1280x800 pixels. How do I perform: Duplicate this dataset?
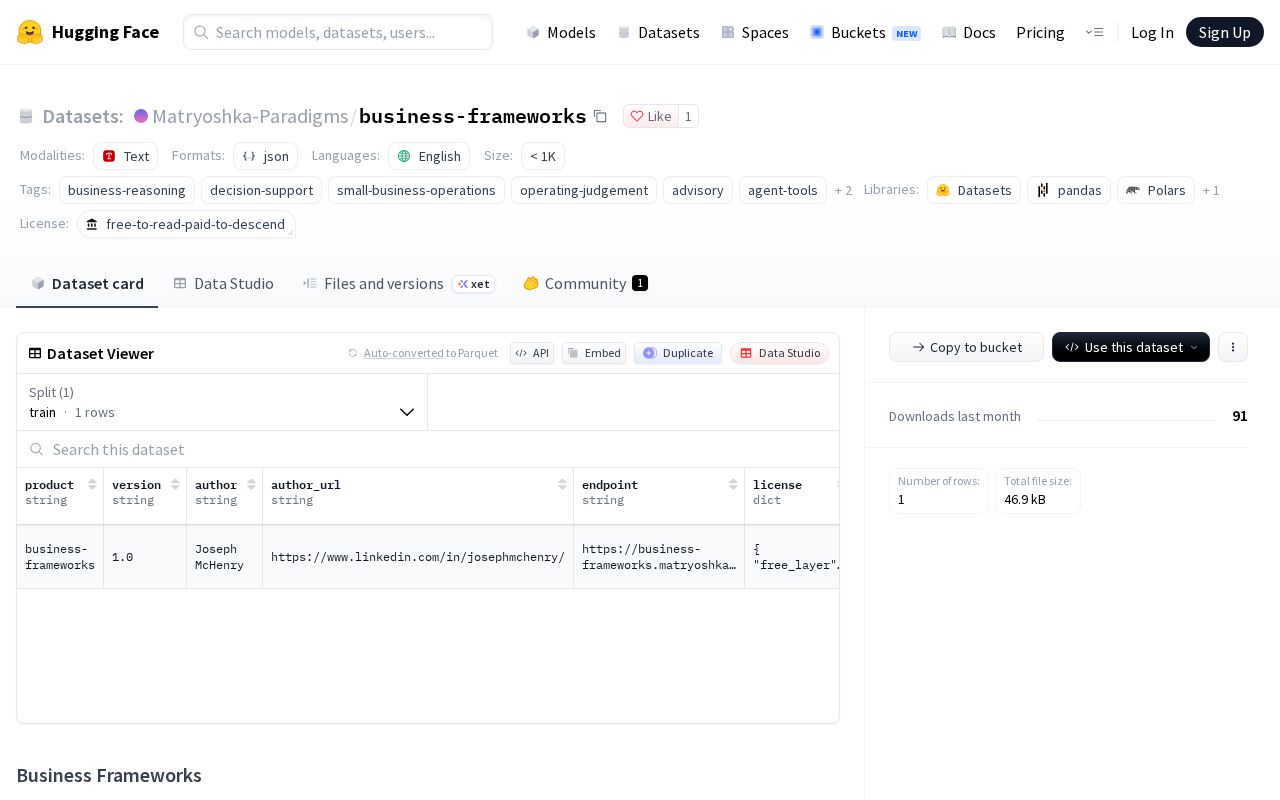click(x=678, y=353)
